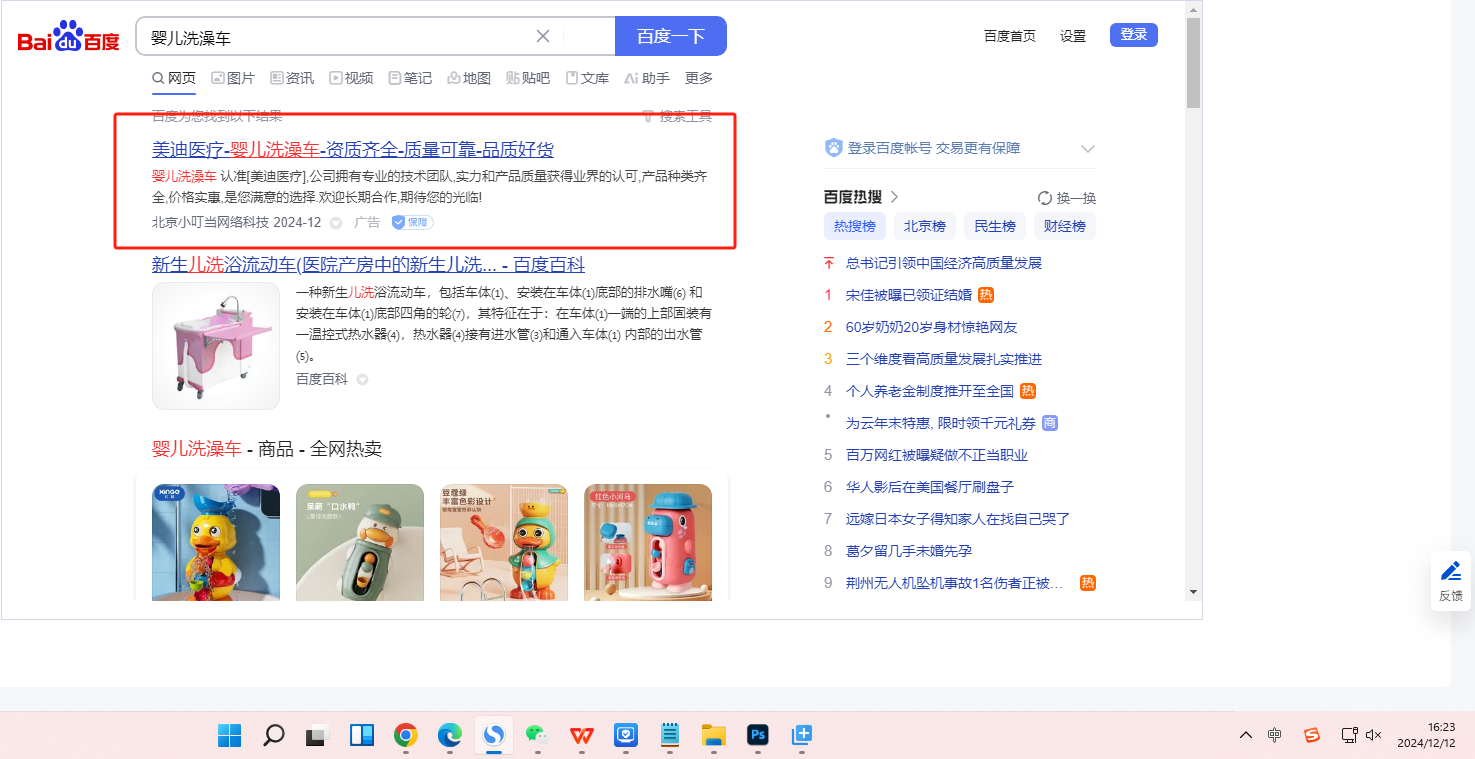Open hot search 宋佳被曝已领证结婚

(x=909, y=295)
